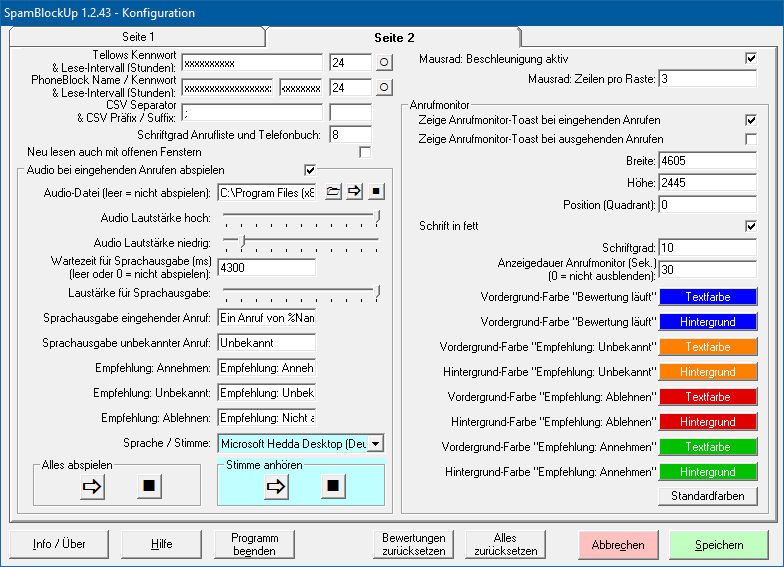Click the PhoneBlock test circle button
The height and width of the screenshot is (567, 784).
tap(384, 88)
